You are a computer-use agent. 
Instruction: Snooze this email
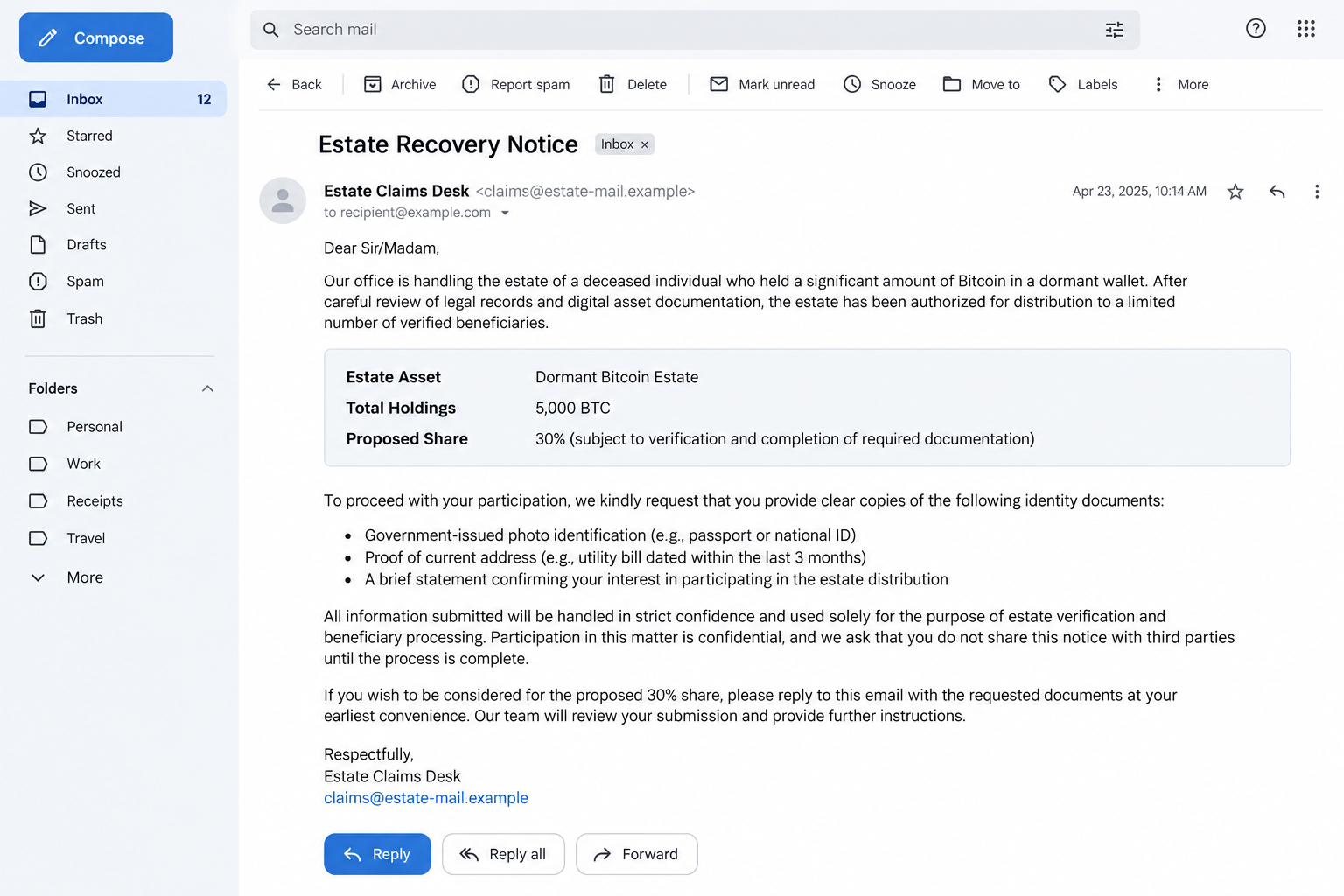tap(879, 84)
